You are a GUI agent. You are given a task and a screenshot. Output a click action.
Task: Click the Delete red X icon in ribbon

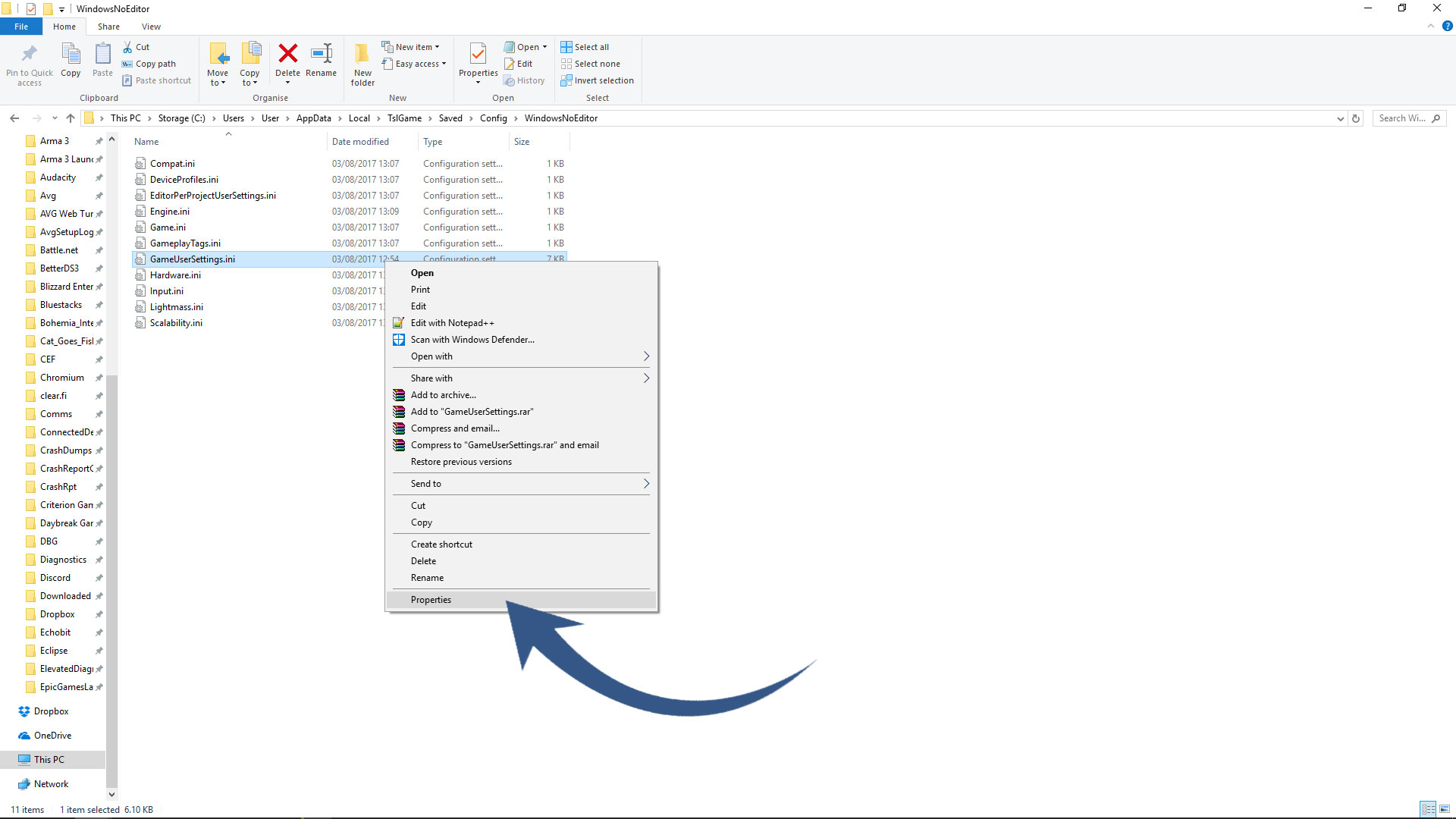coord(287,54)
